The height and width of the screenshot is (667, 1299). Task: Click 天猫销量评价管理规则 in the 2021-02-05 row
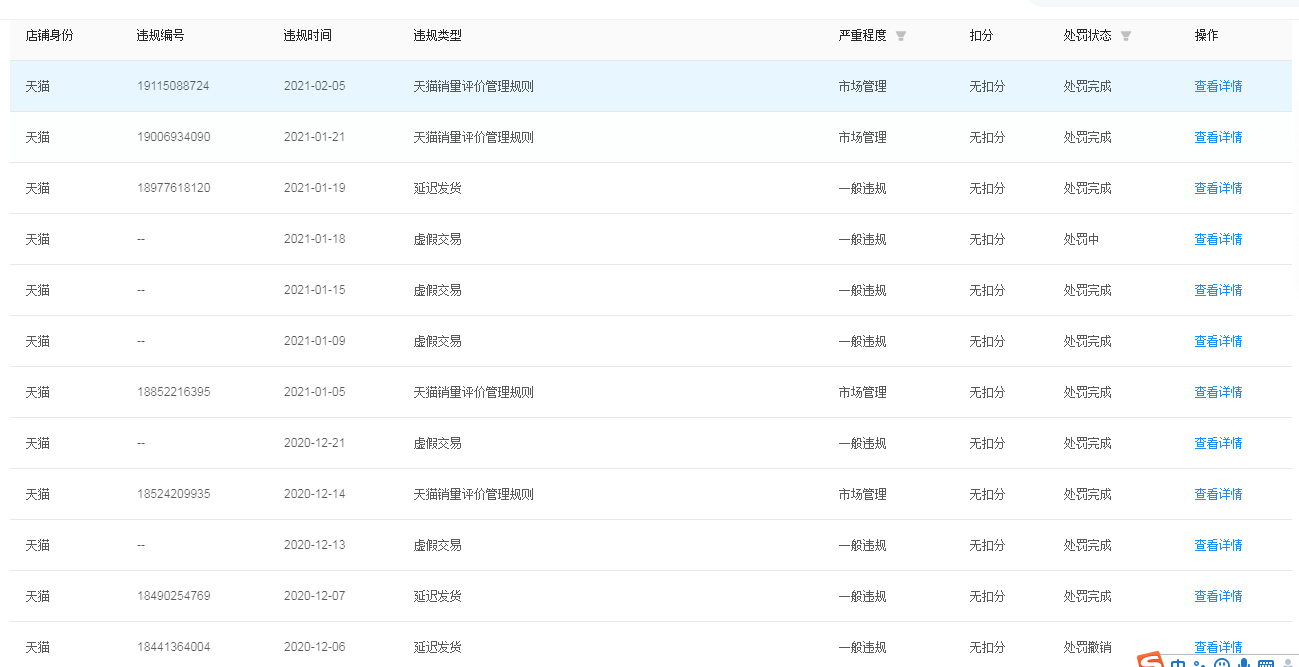(x=473, y=86)
